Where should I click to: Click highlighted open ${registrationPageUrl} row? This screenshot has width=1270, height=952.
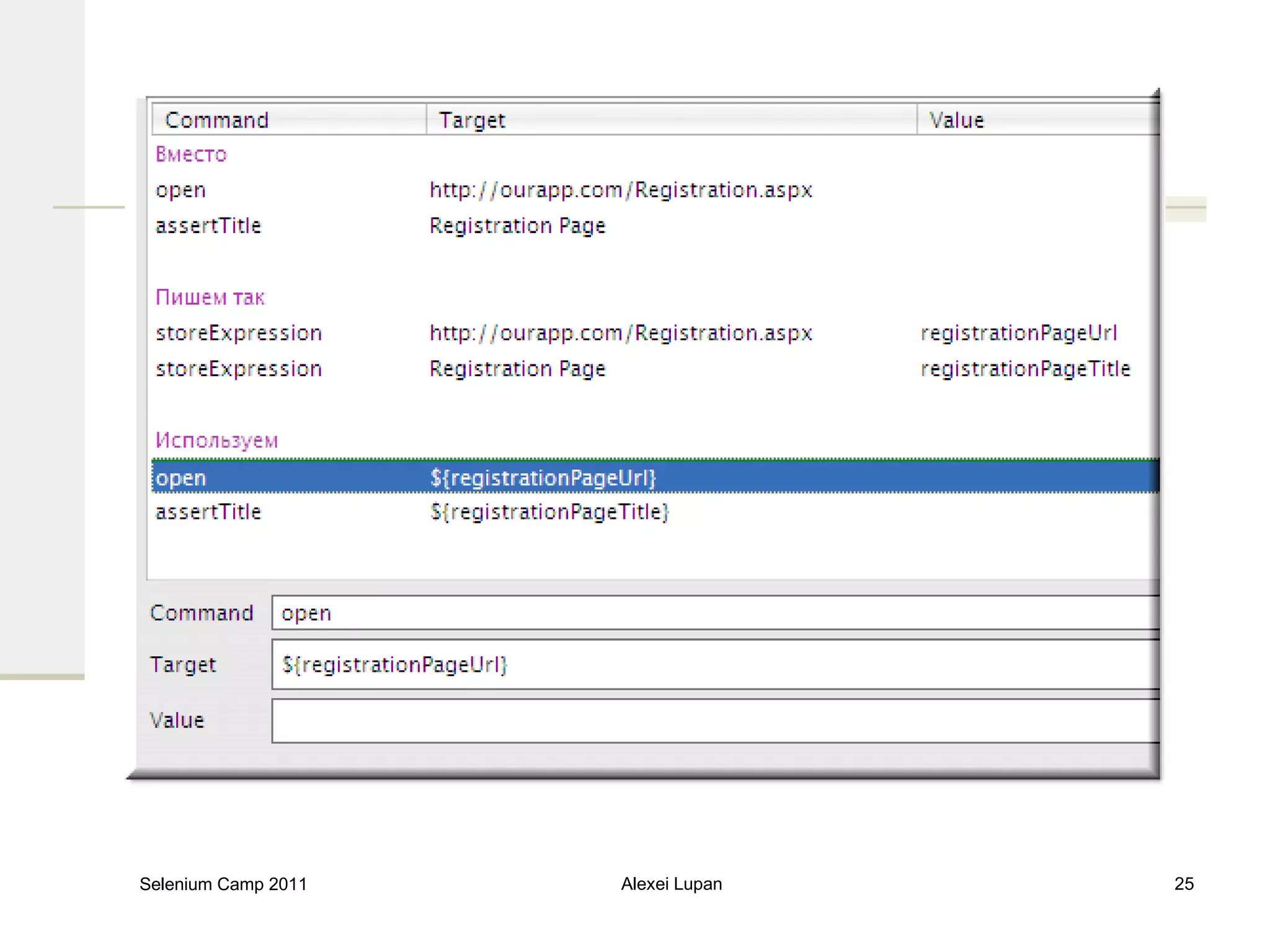tap(543, 477)
